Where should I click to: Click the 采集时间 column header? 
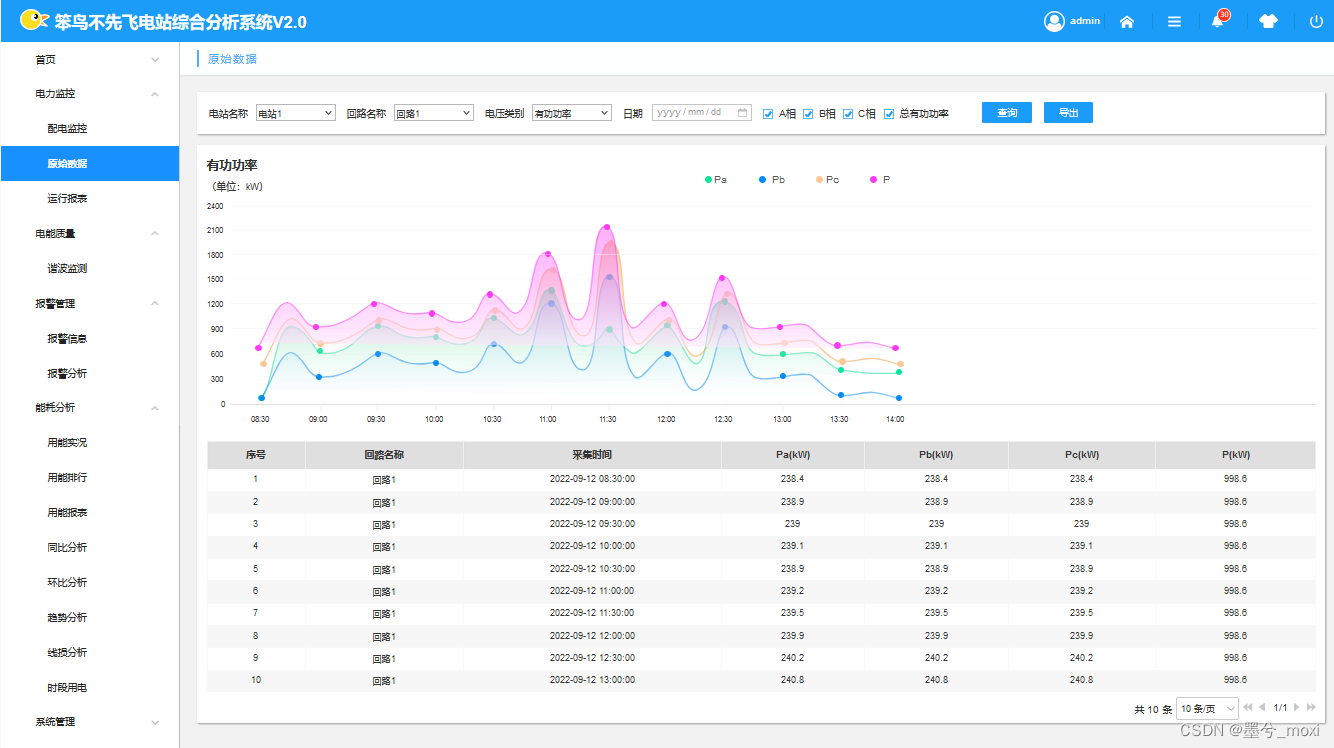[x=592, y=455]
